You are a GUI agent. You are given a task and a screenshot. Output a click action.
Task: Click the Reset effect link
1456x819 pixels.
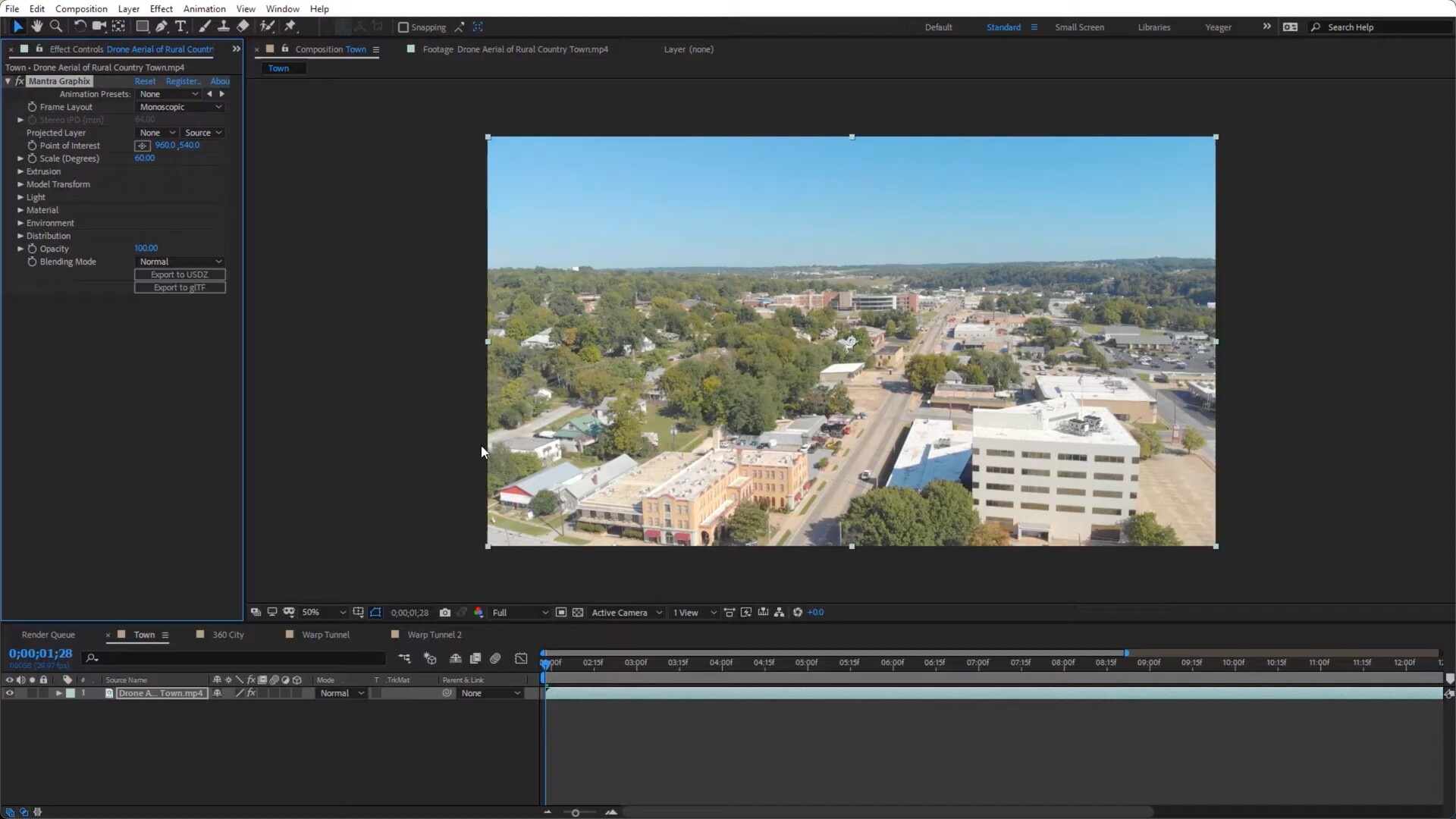pos(145,81)
